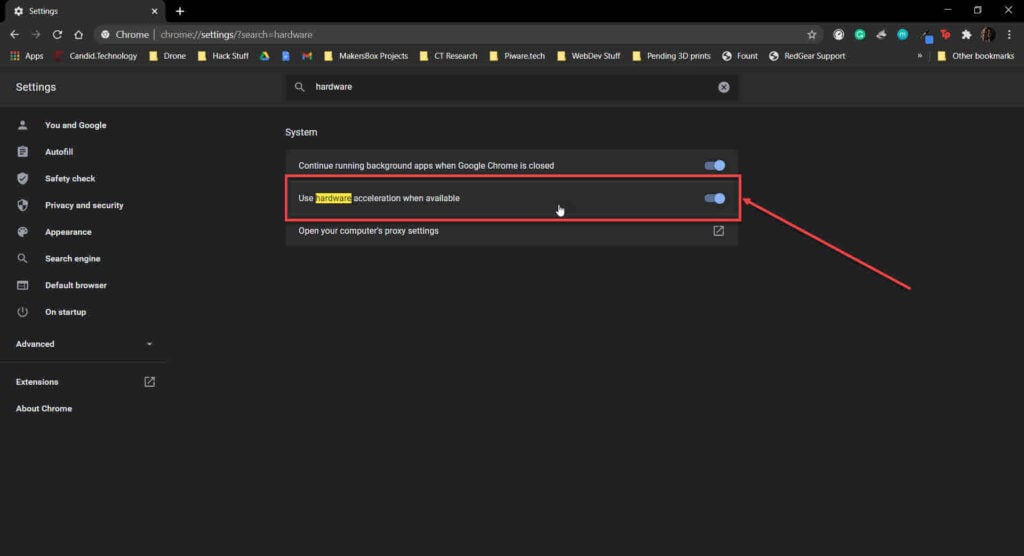This screenshot has height=556, width=1024.
Task: Click the address bar URL
Action: (x=236, y=35)
